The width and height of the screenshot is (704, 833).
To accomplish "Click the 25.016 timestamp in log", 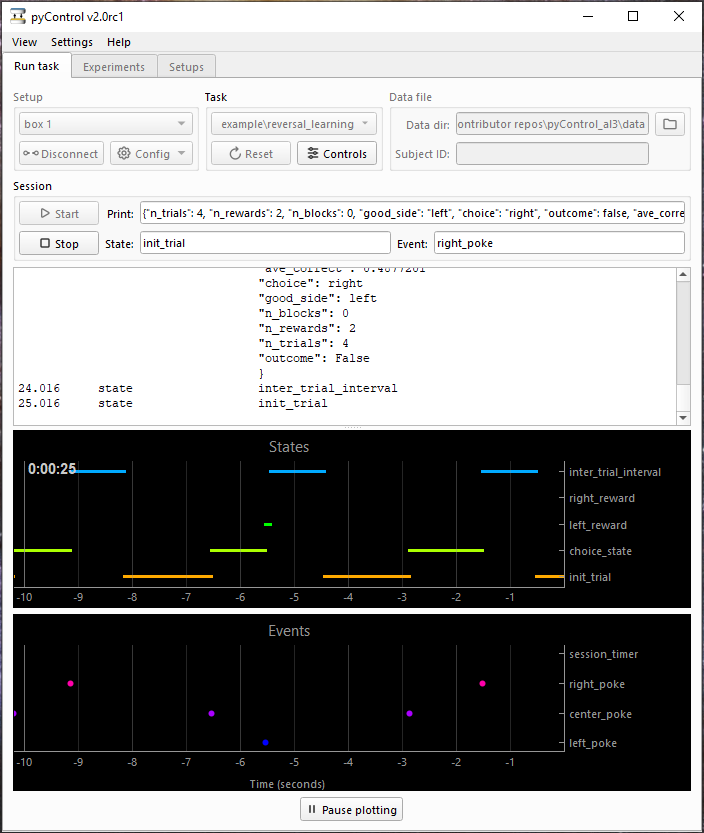I will tap(39, 403).
